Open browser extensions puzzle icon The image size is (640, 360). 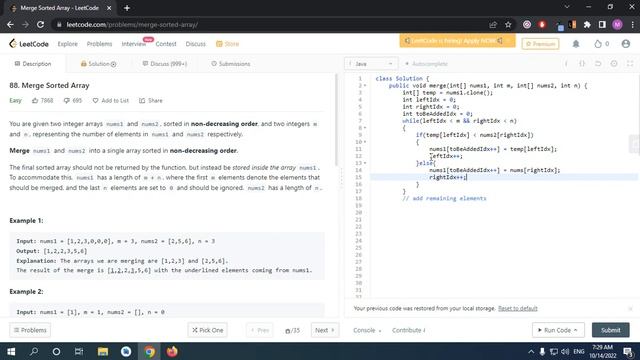tap(587, 24)
